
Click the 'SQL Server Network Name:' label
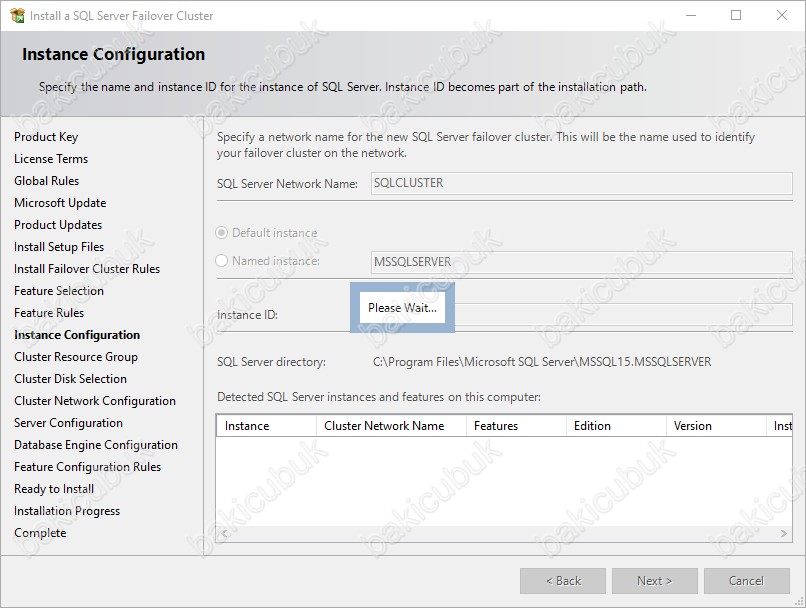[287, 184]
